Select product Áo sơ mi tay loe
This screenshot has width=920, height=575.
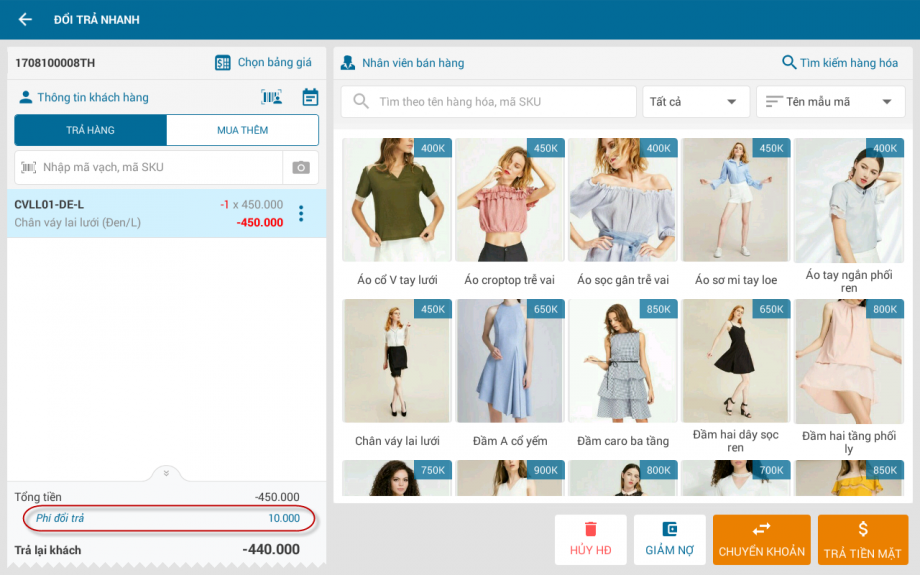click(x=736, y=214)
